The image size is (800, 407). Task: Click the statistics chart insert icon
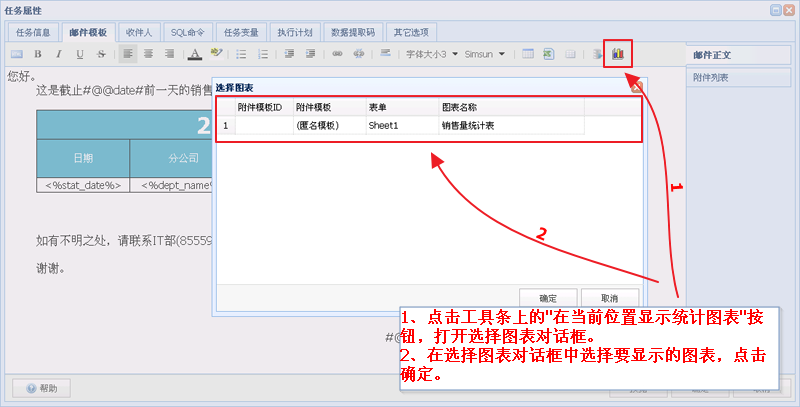[x=618, y=53]
